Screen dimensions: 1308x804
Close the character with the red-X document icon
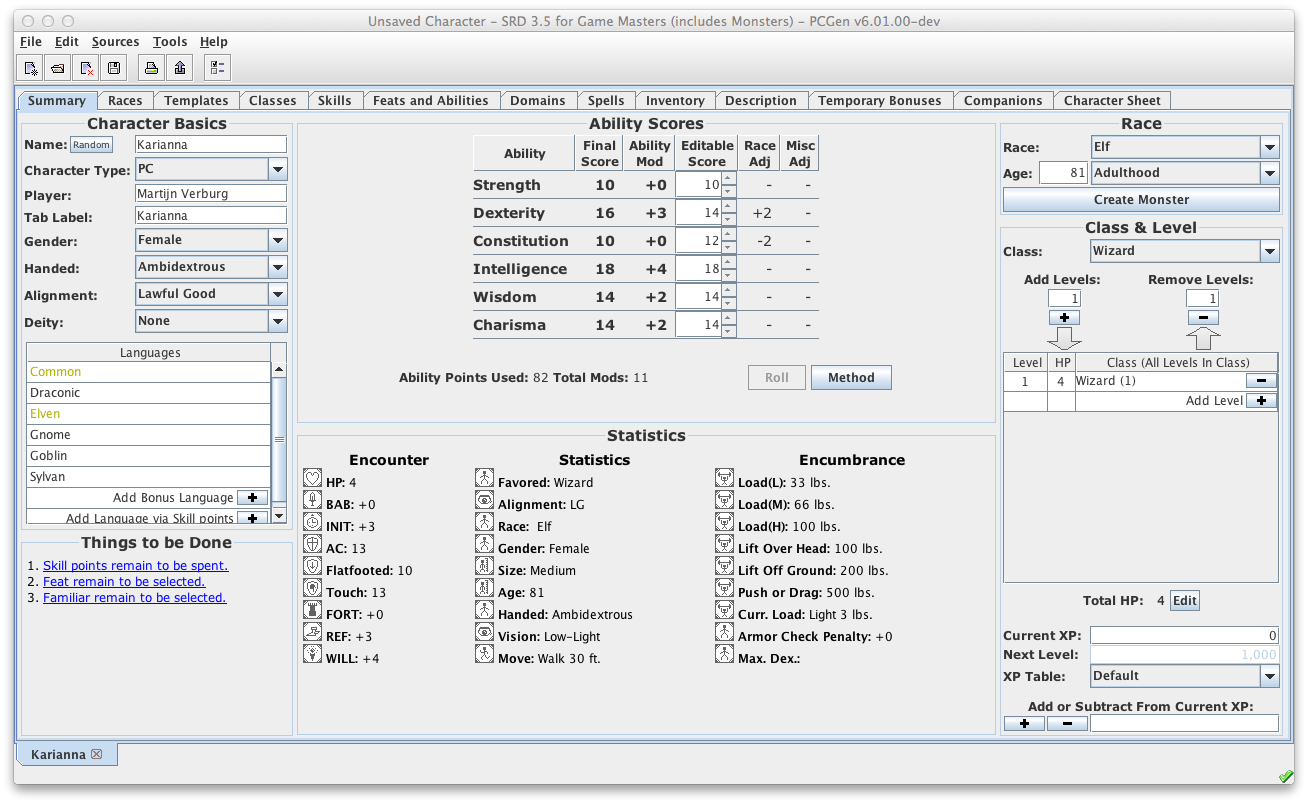tap(87, 68)
